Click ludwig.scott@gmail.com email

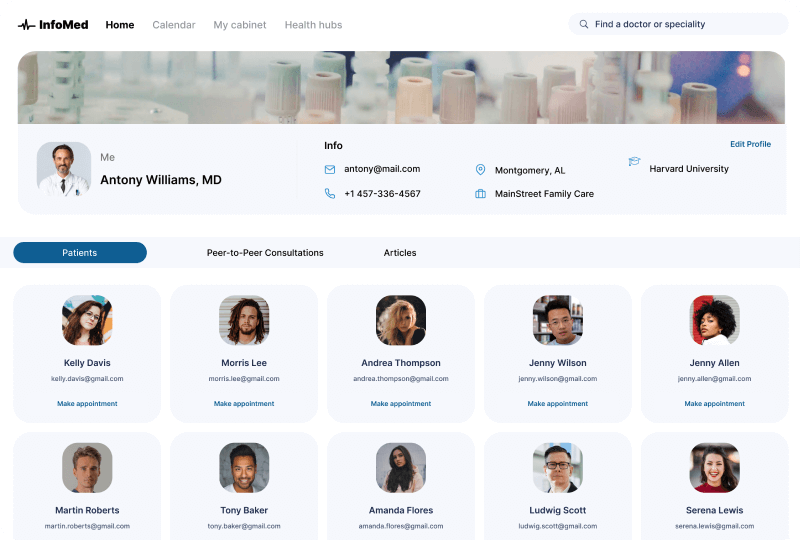tap(557, 526)
